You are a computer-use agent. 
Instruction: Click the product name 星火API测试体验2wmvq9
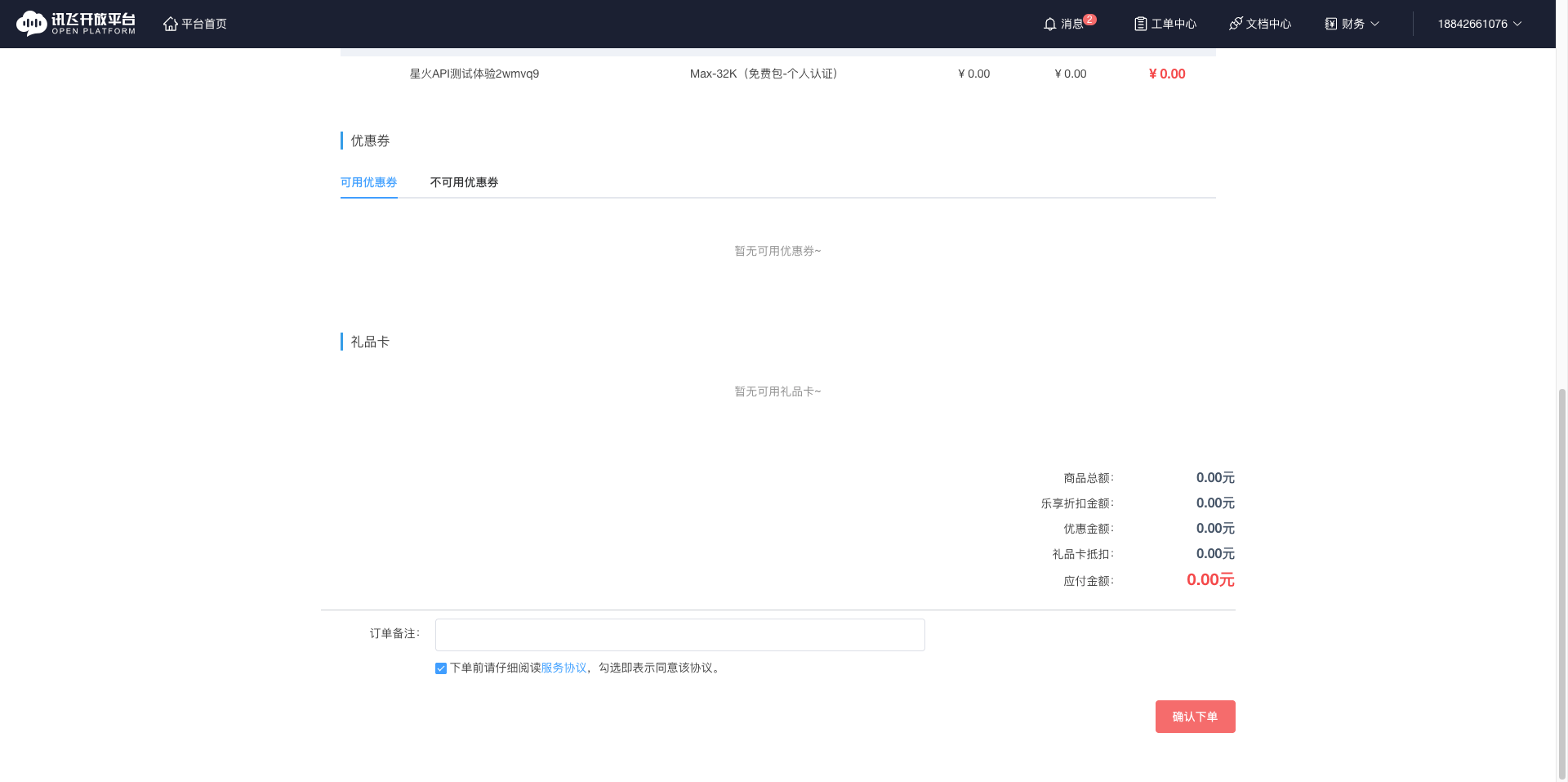(x=474, y=74)
